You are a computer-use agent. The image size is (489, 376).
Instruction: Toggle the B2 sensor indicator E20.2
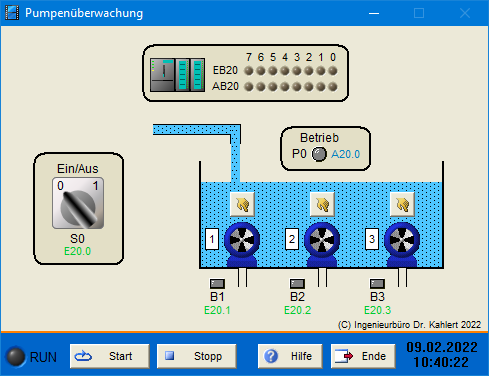tap(297, 284)
